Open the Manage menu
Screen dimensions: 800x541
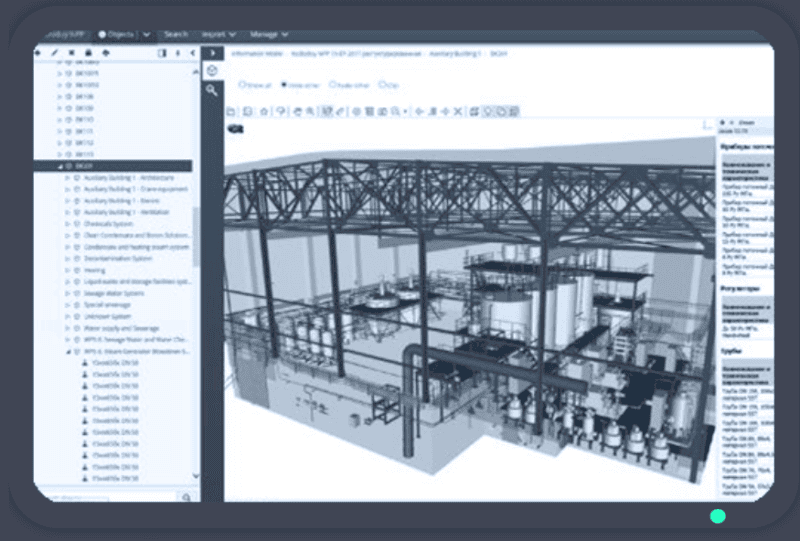click(x=268, y=34)
